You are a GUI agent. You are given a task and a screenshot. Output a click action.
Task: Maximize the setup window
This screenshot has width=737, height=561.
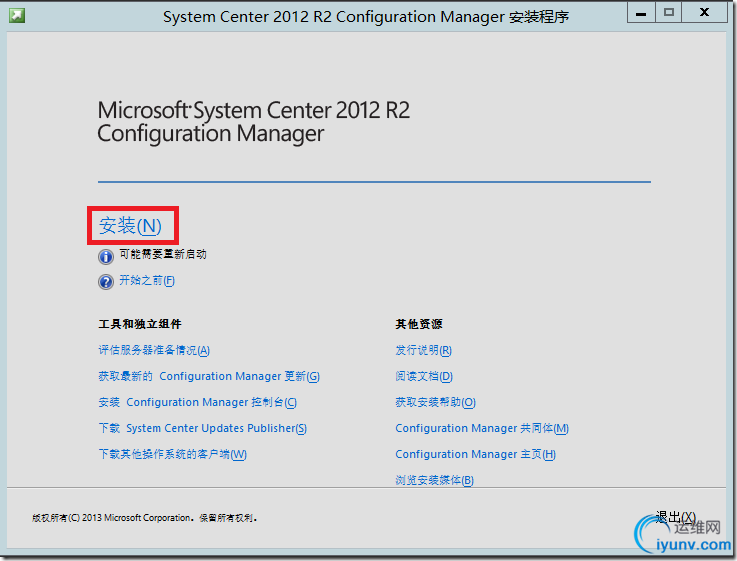(x=668, y=13)
